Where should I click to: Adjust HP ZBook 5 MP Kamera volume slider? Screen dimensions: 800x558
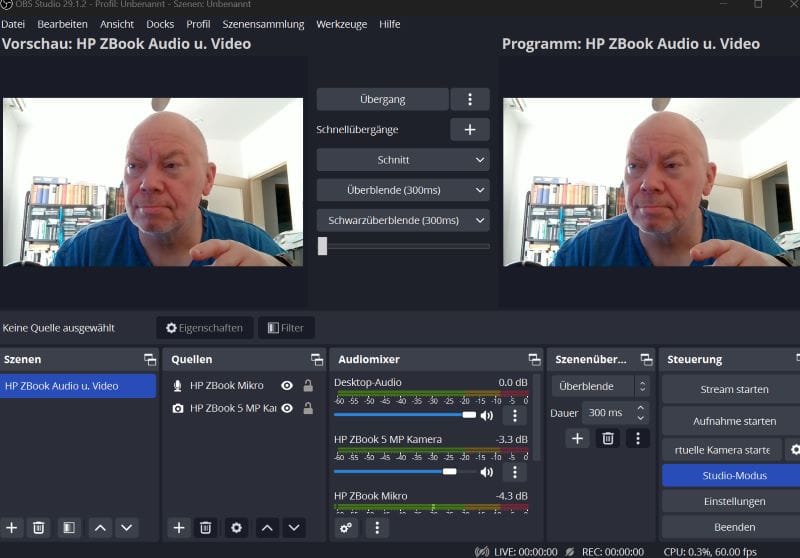(405, 472)
